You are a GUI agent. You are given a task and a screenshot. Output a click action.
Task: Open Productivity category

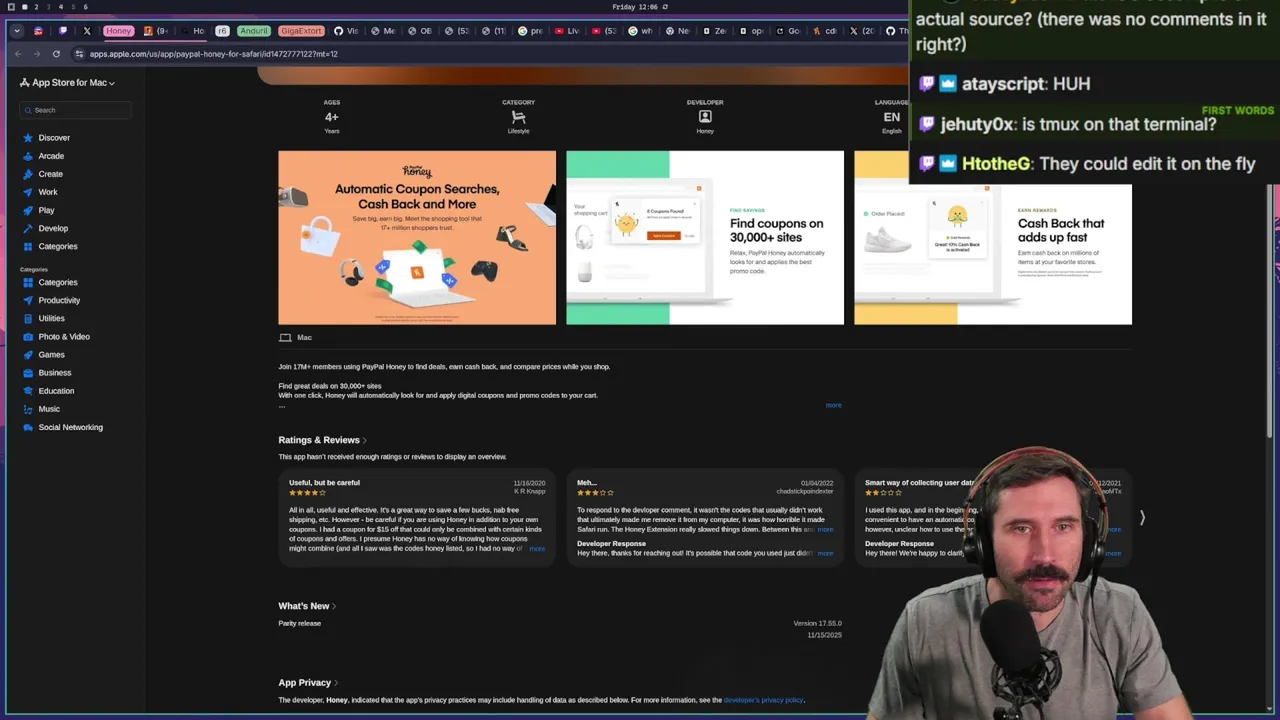59,300
